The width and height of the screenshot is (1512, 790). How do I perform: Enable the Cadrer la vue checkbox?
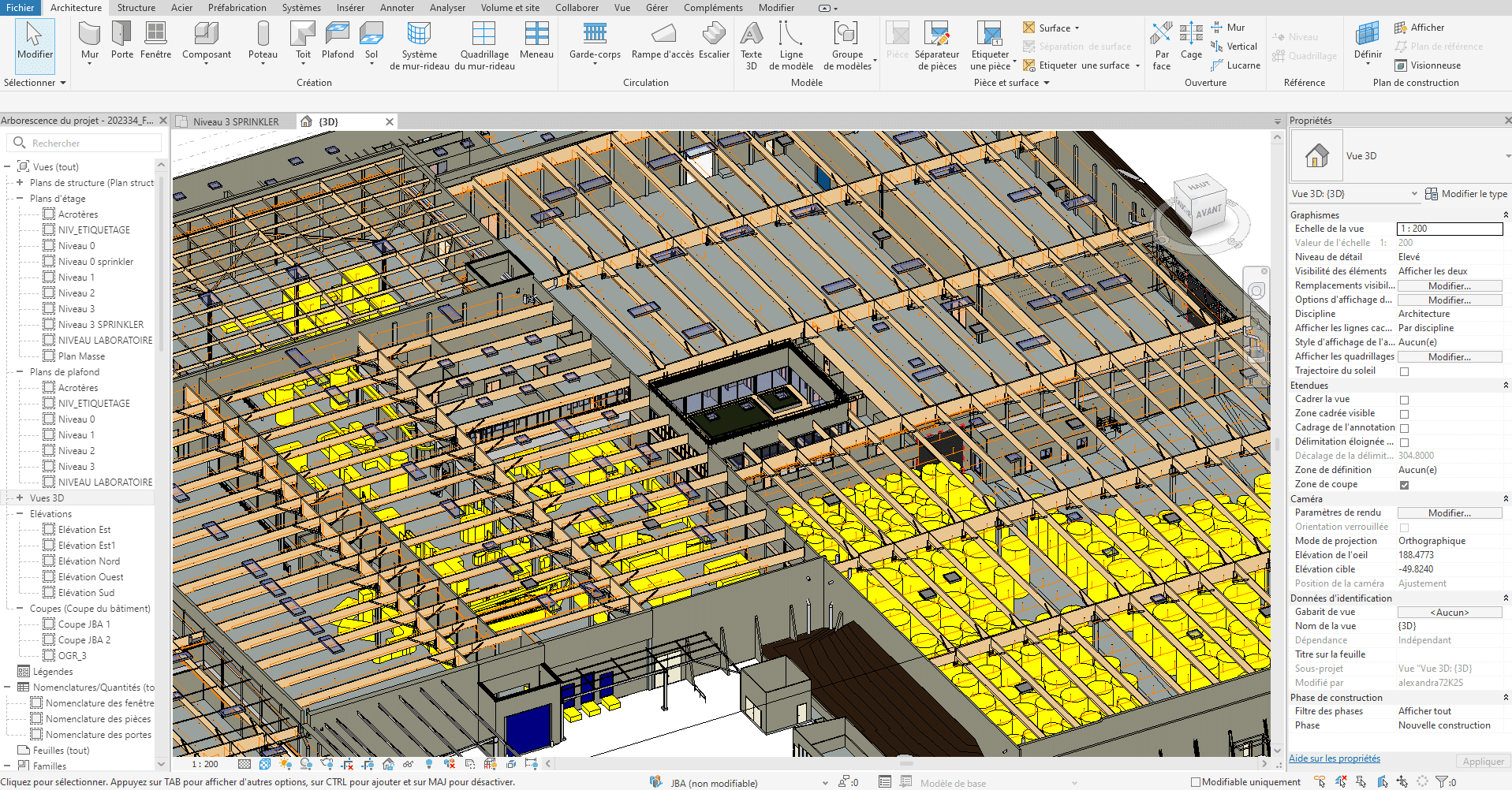click(1404, 400)
